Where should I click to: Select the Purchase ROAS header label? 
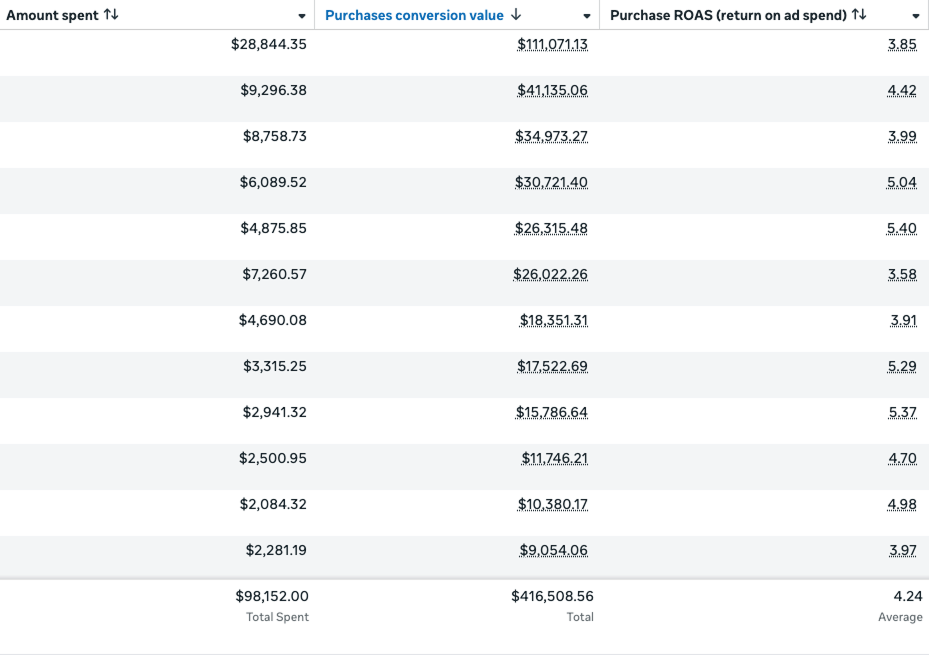coord(728,15)
